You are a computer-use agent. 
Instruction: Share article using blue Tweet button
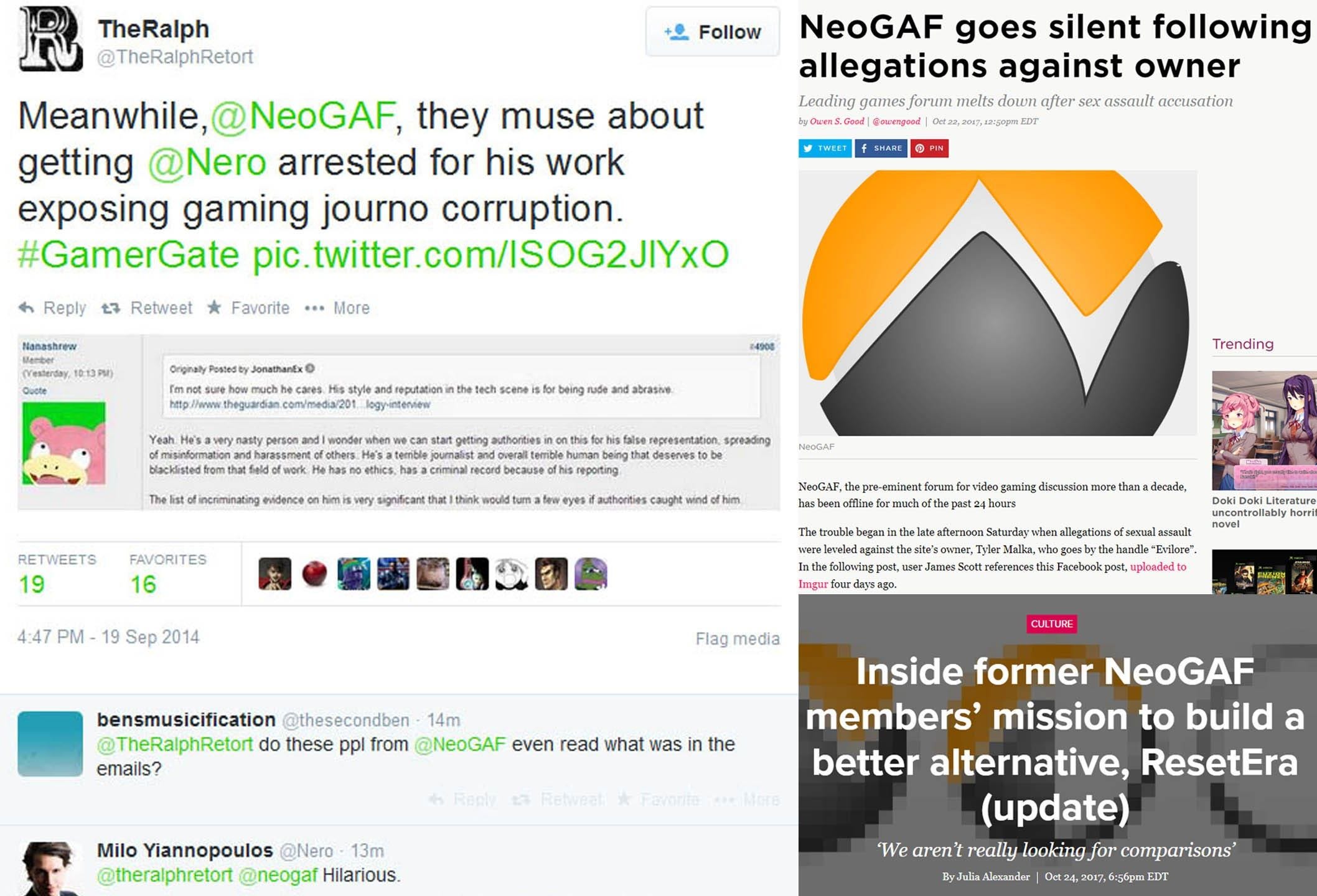[825, 148]
